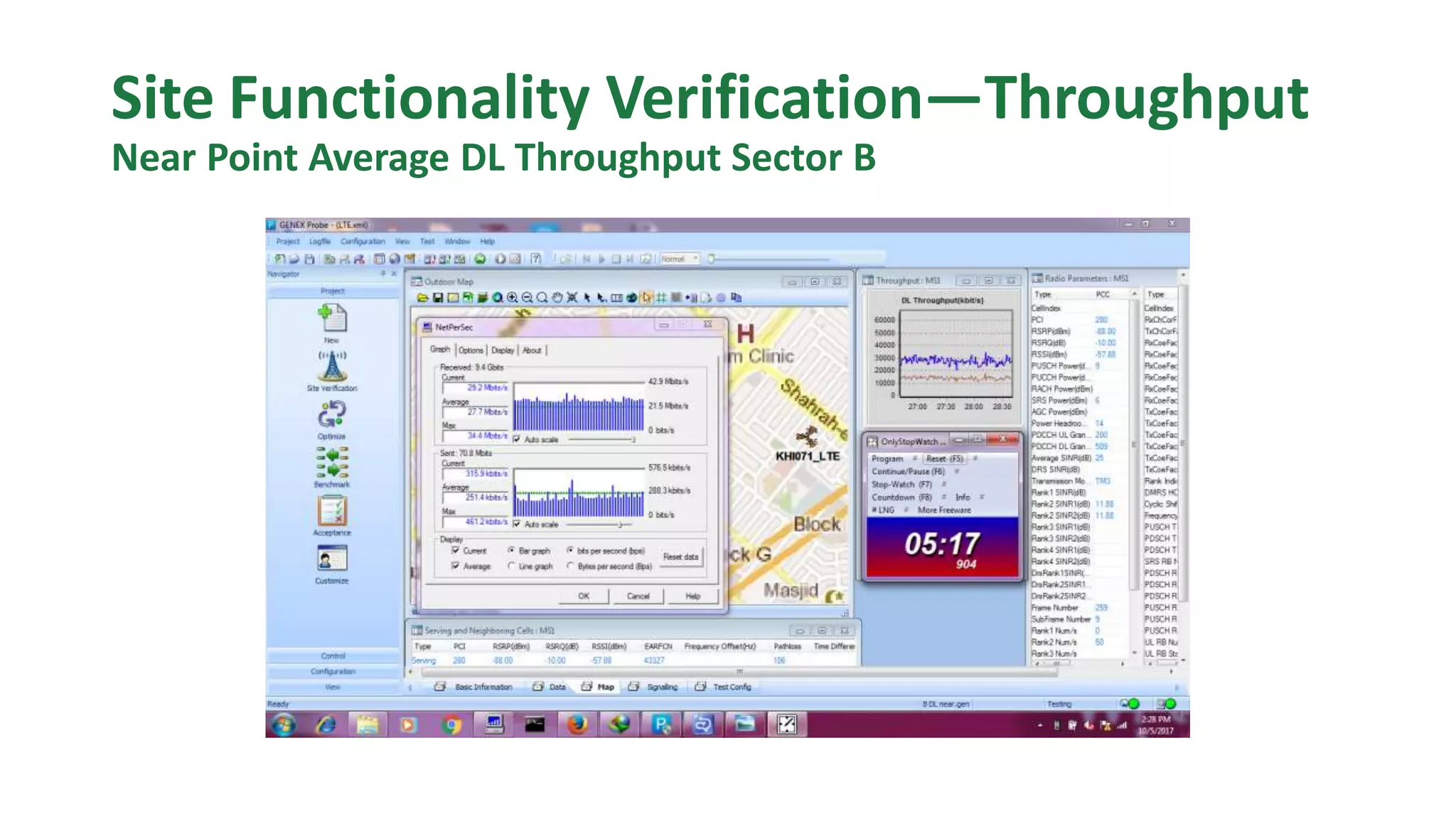The width and height of the screenshot is (1456, 819).
Task: Switch to the Basic Information bottom tab
Action: tap(473, 687)
